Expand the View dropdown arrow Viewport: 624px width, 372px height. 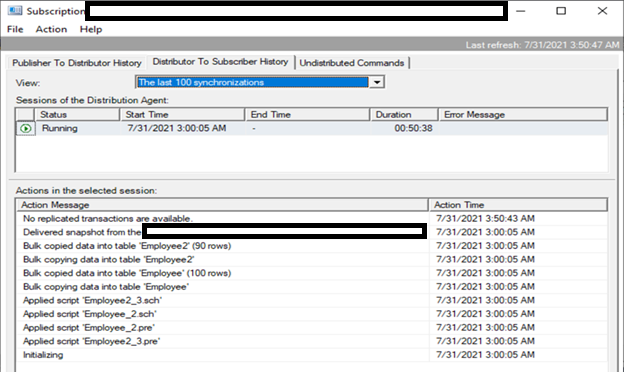376,82
